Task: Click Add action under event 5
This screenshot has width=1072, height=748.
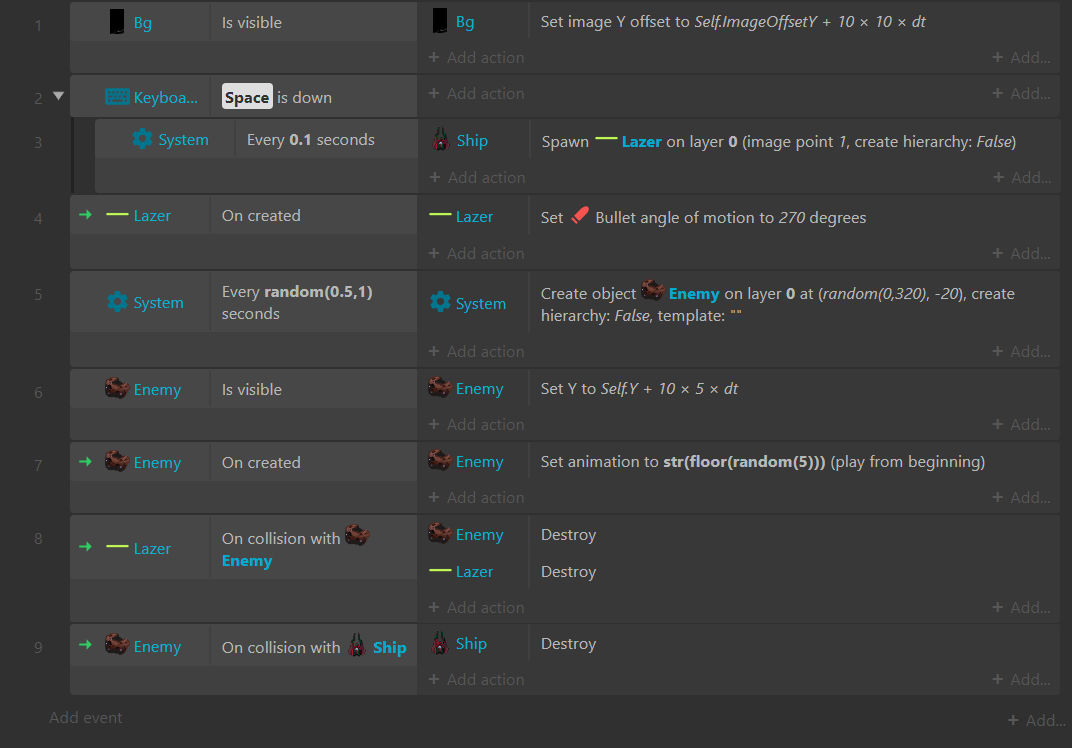Action: pos(477,351)
